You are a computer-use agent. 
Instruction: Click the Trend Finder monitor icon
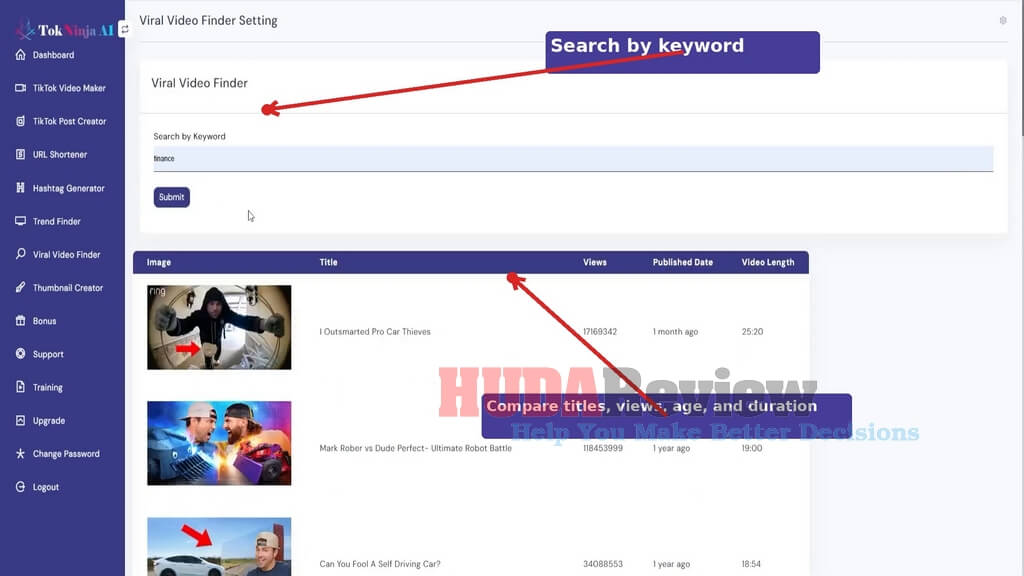[20, 221]
